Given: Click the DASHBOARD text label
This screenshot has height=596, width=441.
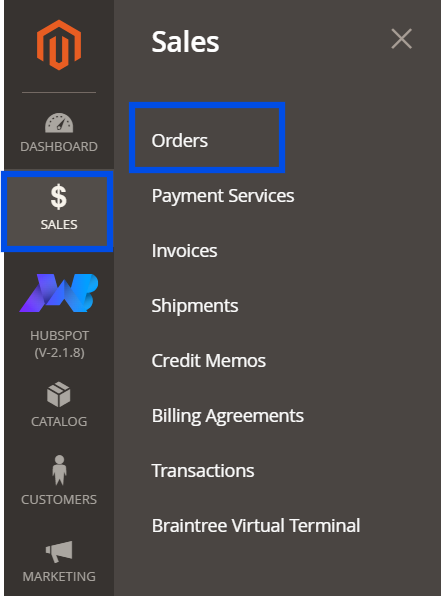Looking at the screenshot, I should (x=59, y=147).
